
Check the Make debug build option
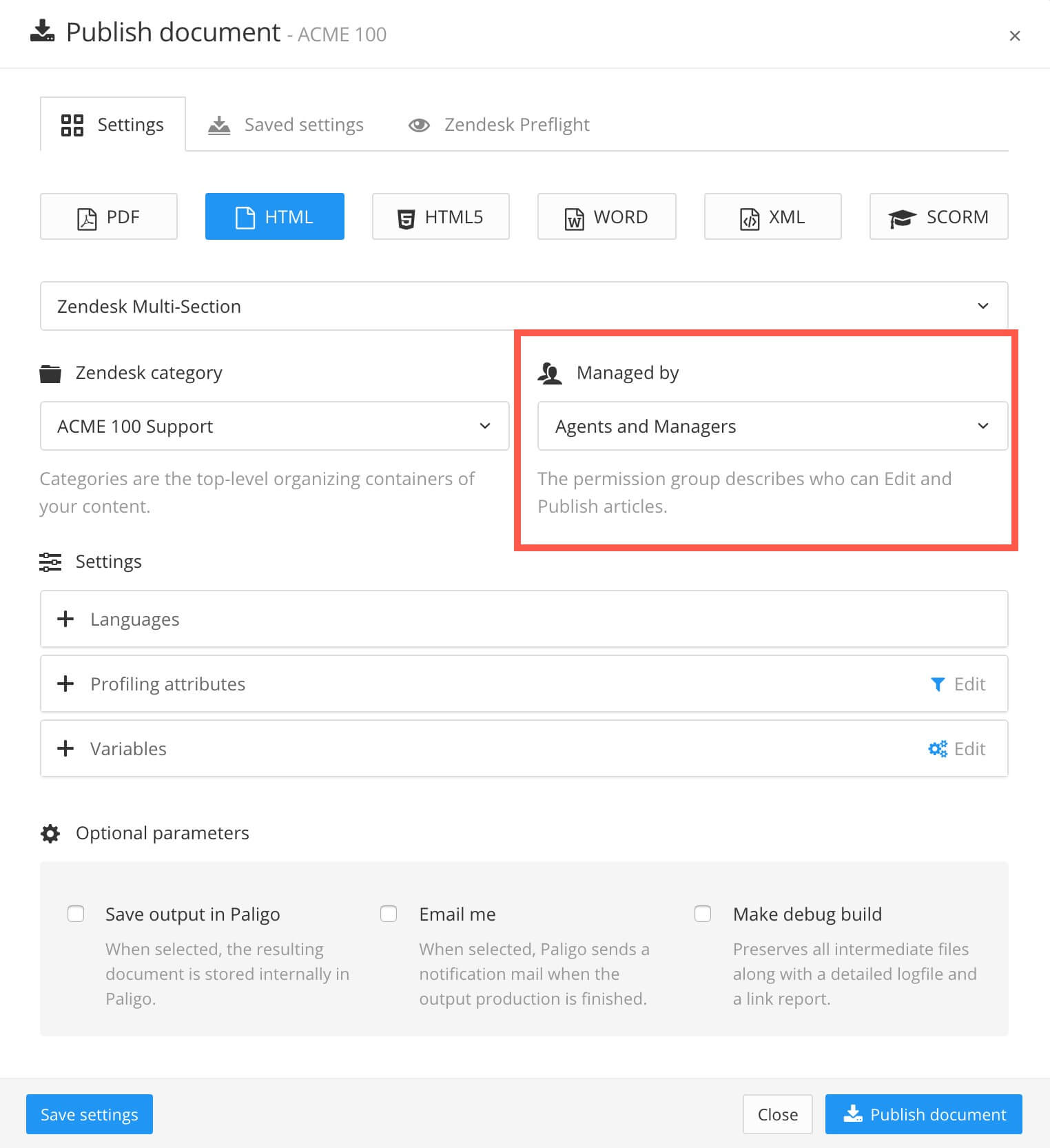[703, 914]
